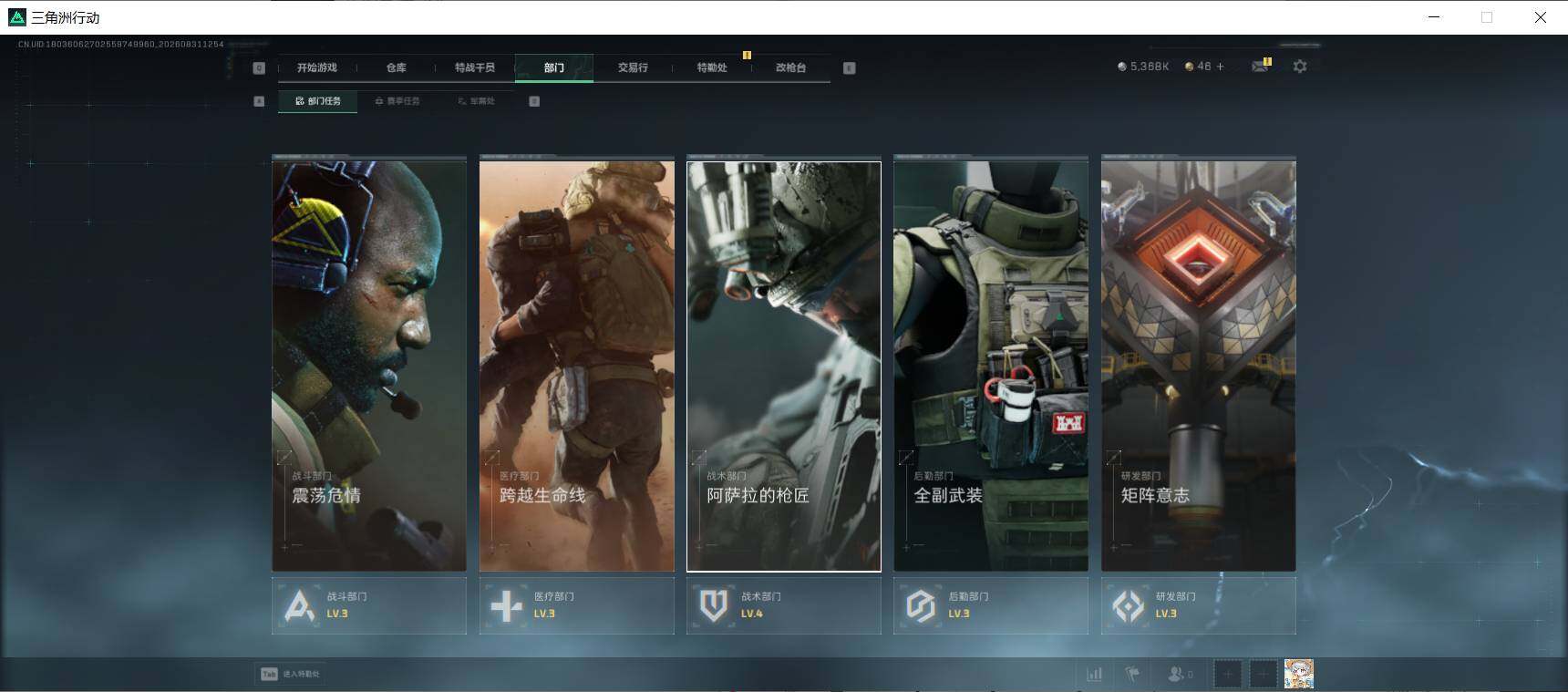The width and height of the screenshot is (1568, 692).
Task: Open settings via the gear icon
Action: (x=1300, y=67)
